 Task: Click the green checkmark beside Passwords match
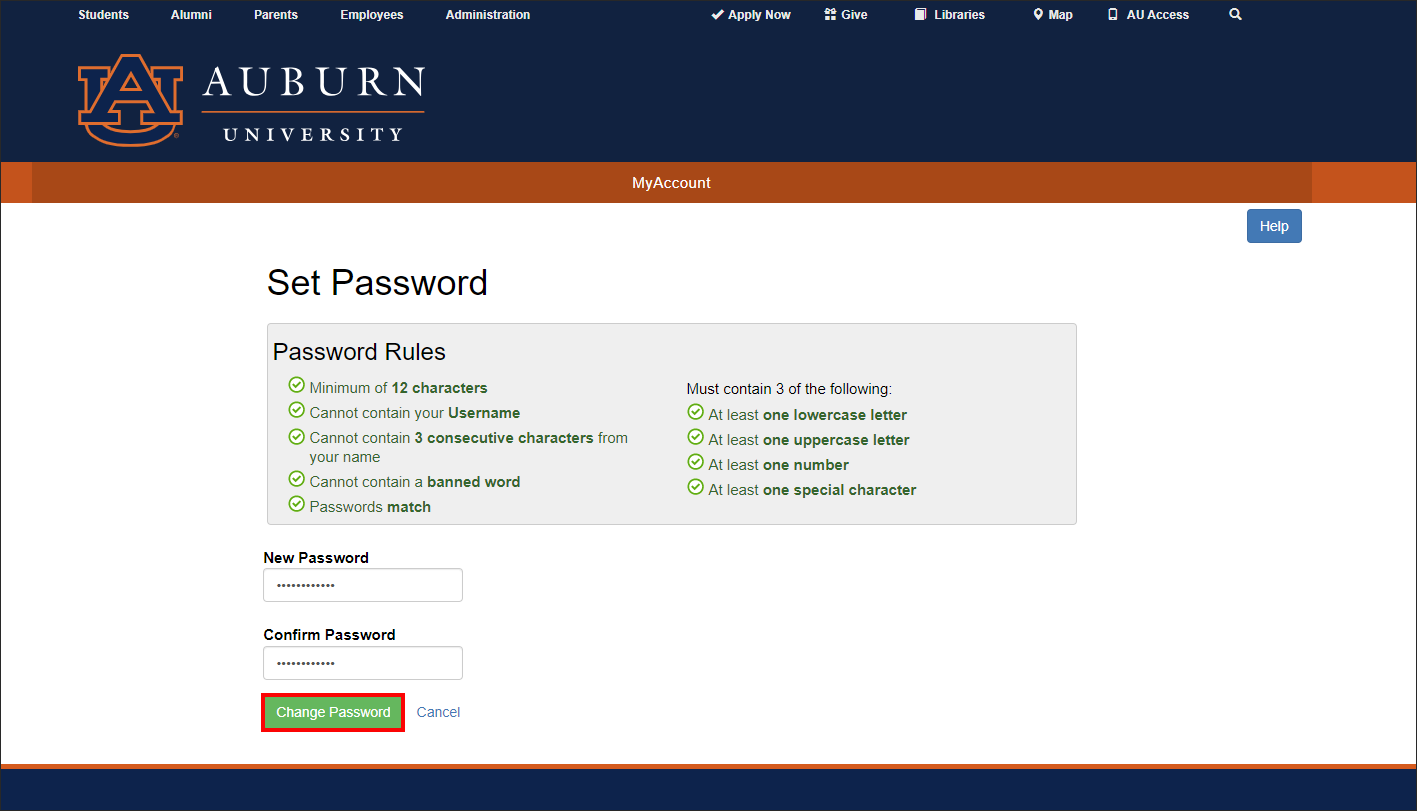pos(296,505)
